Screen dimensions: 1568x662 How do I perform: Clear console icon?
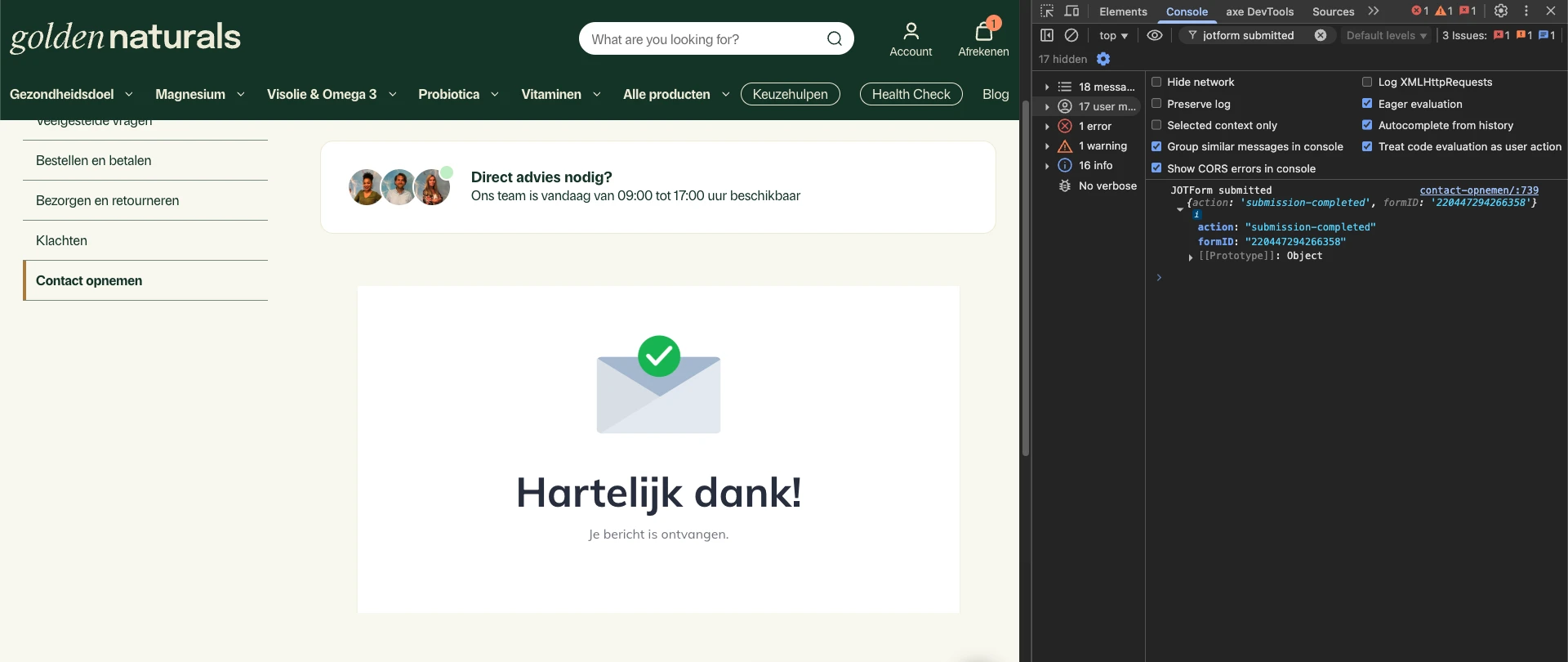[x=1071, y=35]
